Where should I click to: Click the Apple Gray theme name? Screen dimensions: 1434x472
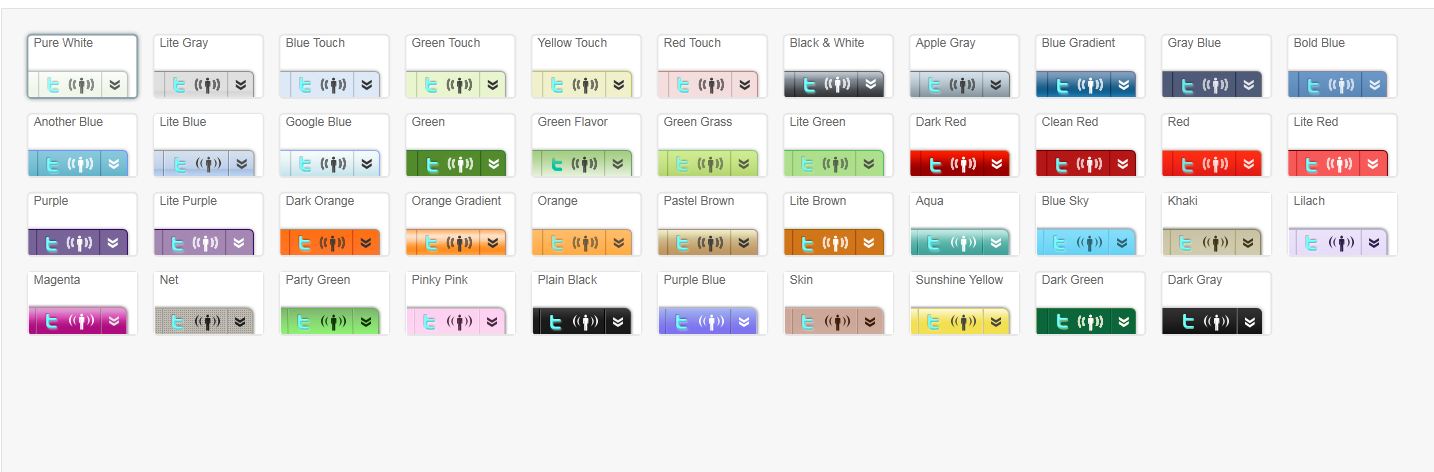point(945,43)
